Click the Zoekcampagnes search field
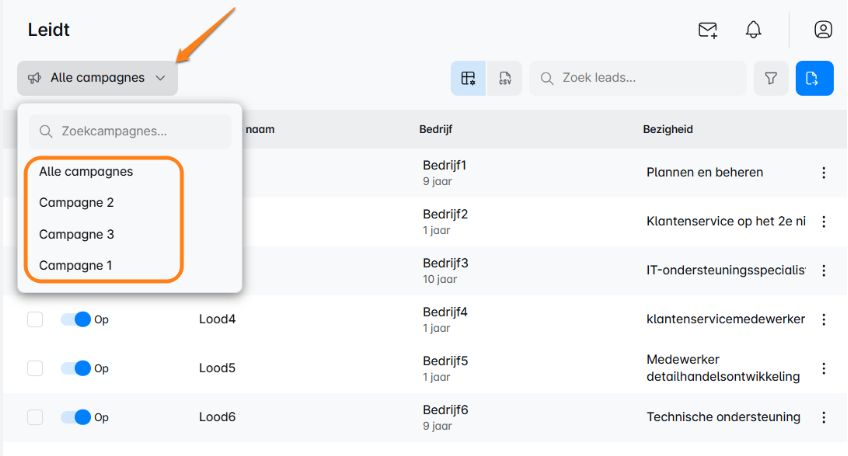Image resolution: width=848 pixels, height=456 pixels. tap(130, 131)
